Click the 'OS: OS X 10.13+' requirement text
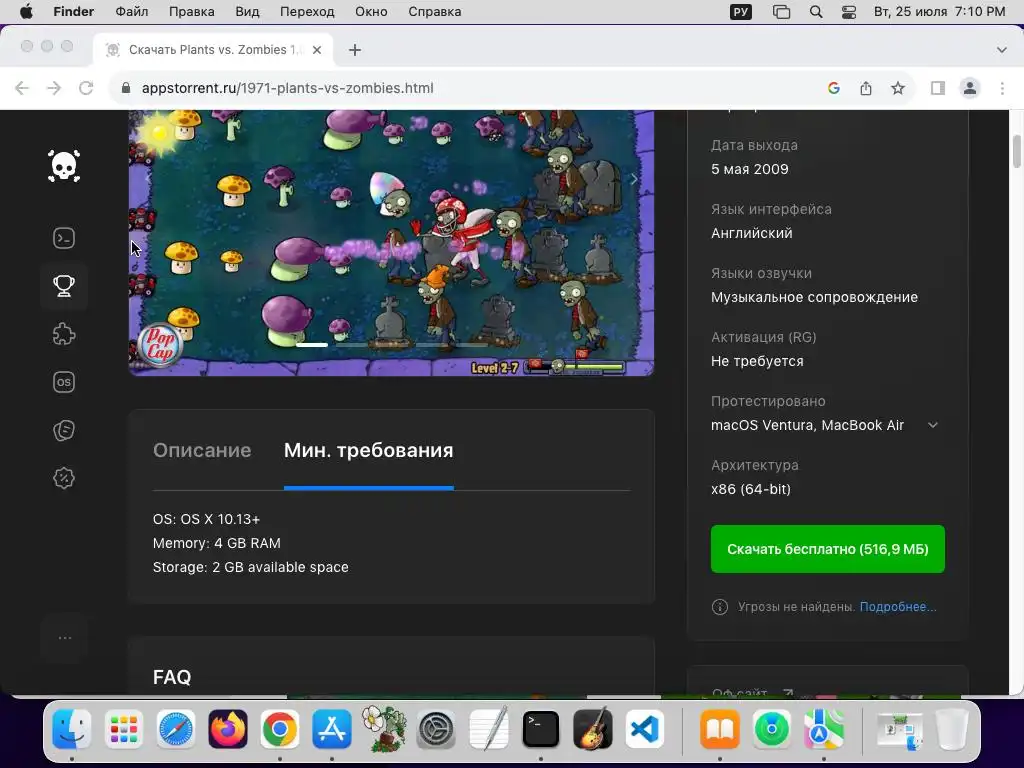 pos(206,519)
